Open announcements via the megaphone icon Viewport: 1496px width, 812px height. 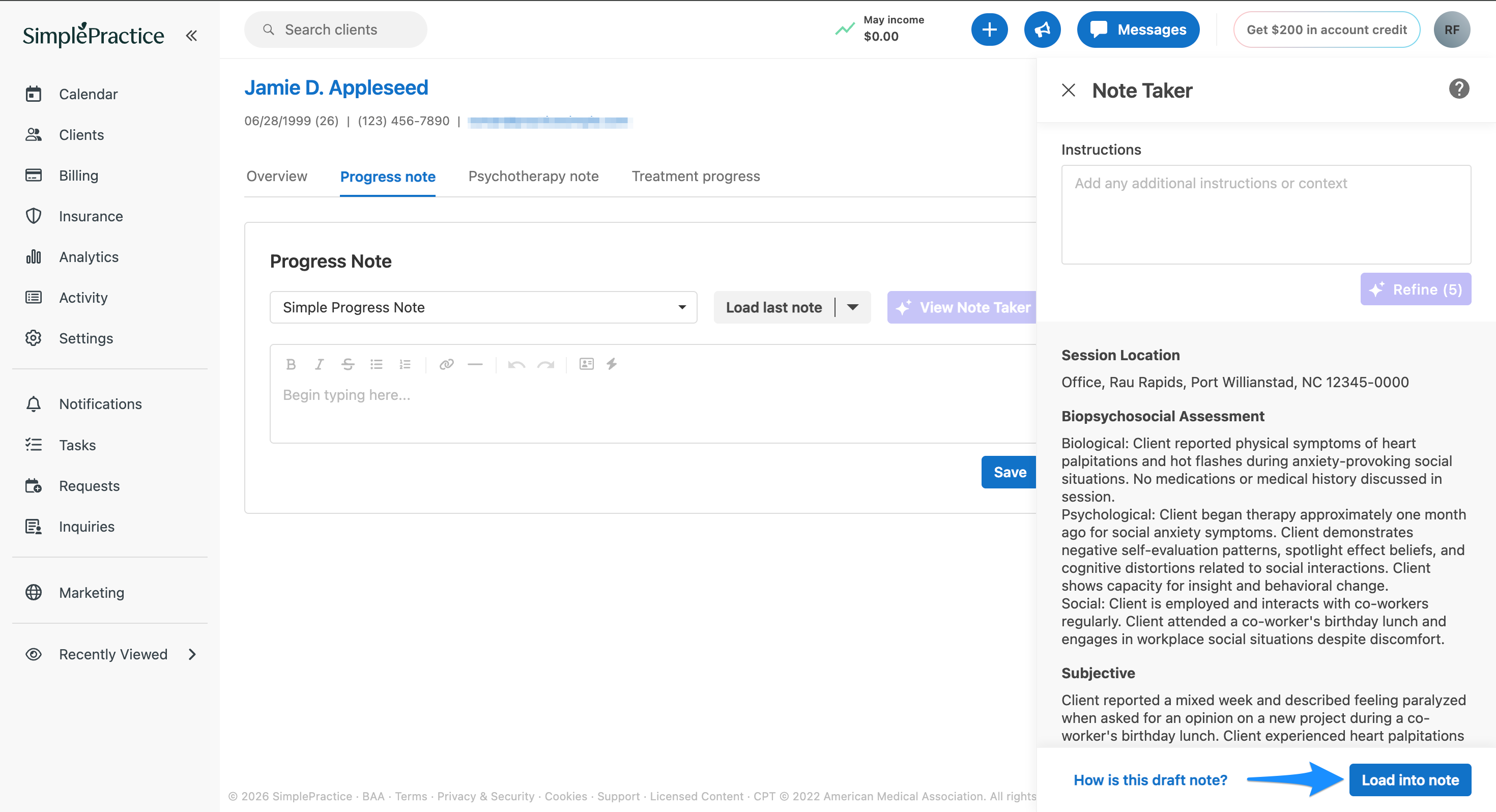(x=1042, y=30)
